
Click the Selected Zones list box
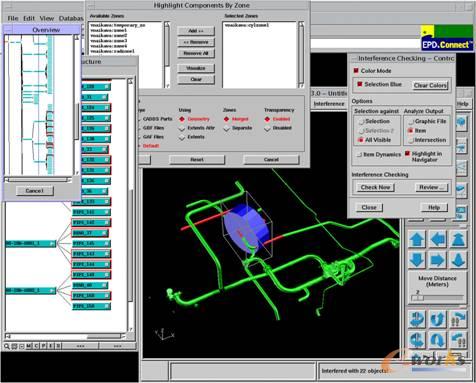260,55
